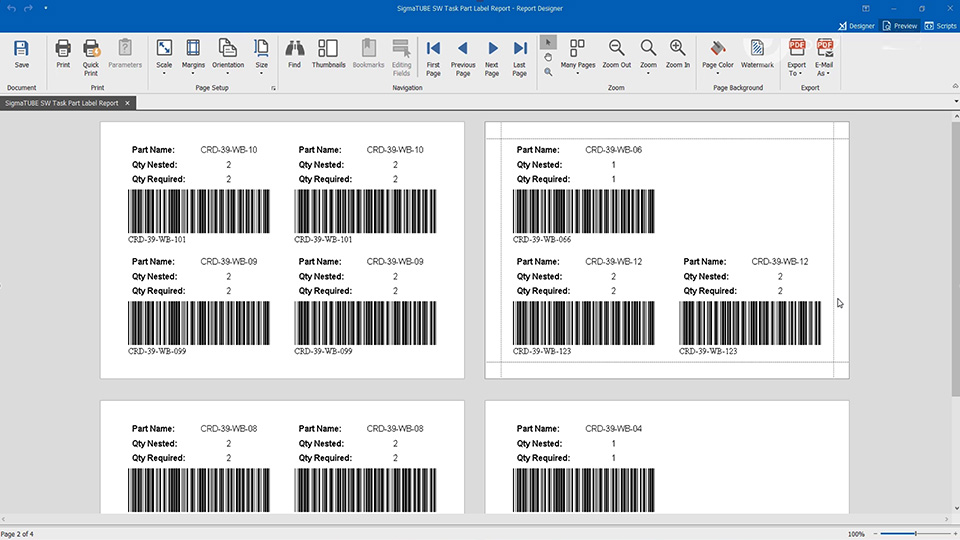Screen dimensions: 960x540
Task: Open the document tab list dropdown
Action: coord(956,102)
